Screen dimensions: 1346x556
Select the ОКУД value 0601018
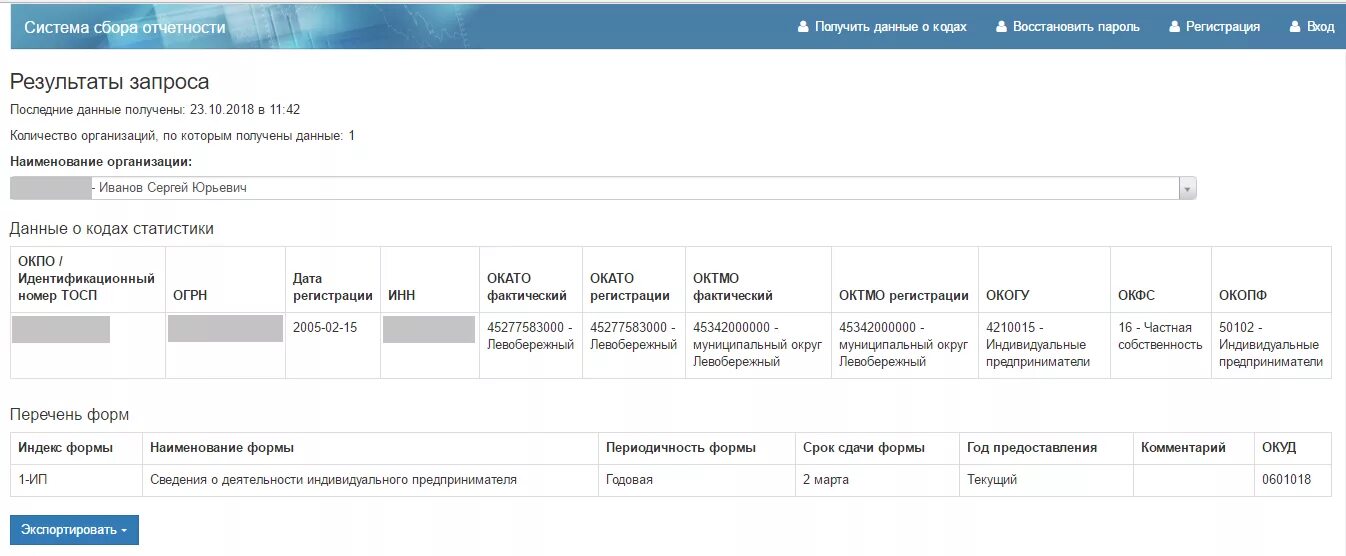(x=1293, y=480)
